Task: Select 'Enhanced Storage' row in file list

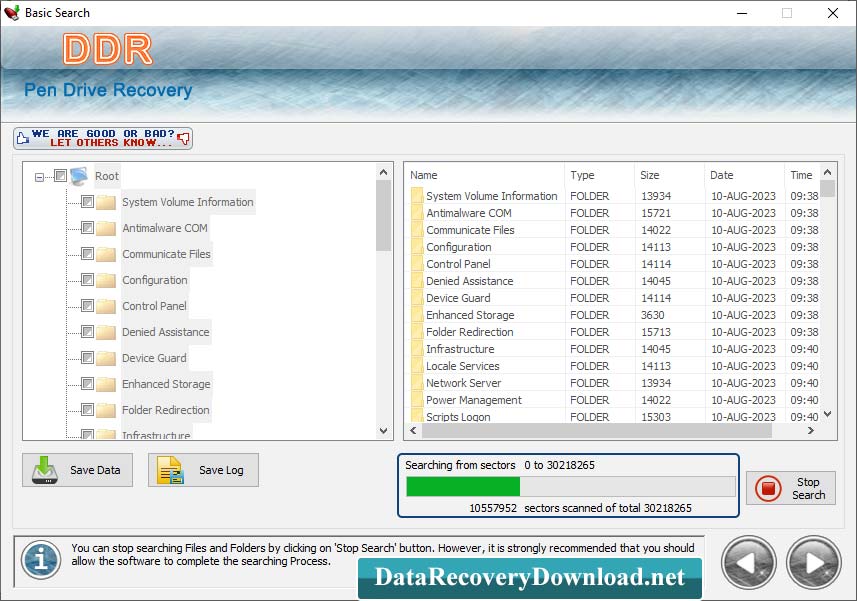Action: 613,315
